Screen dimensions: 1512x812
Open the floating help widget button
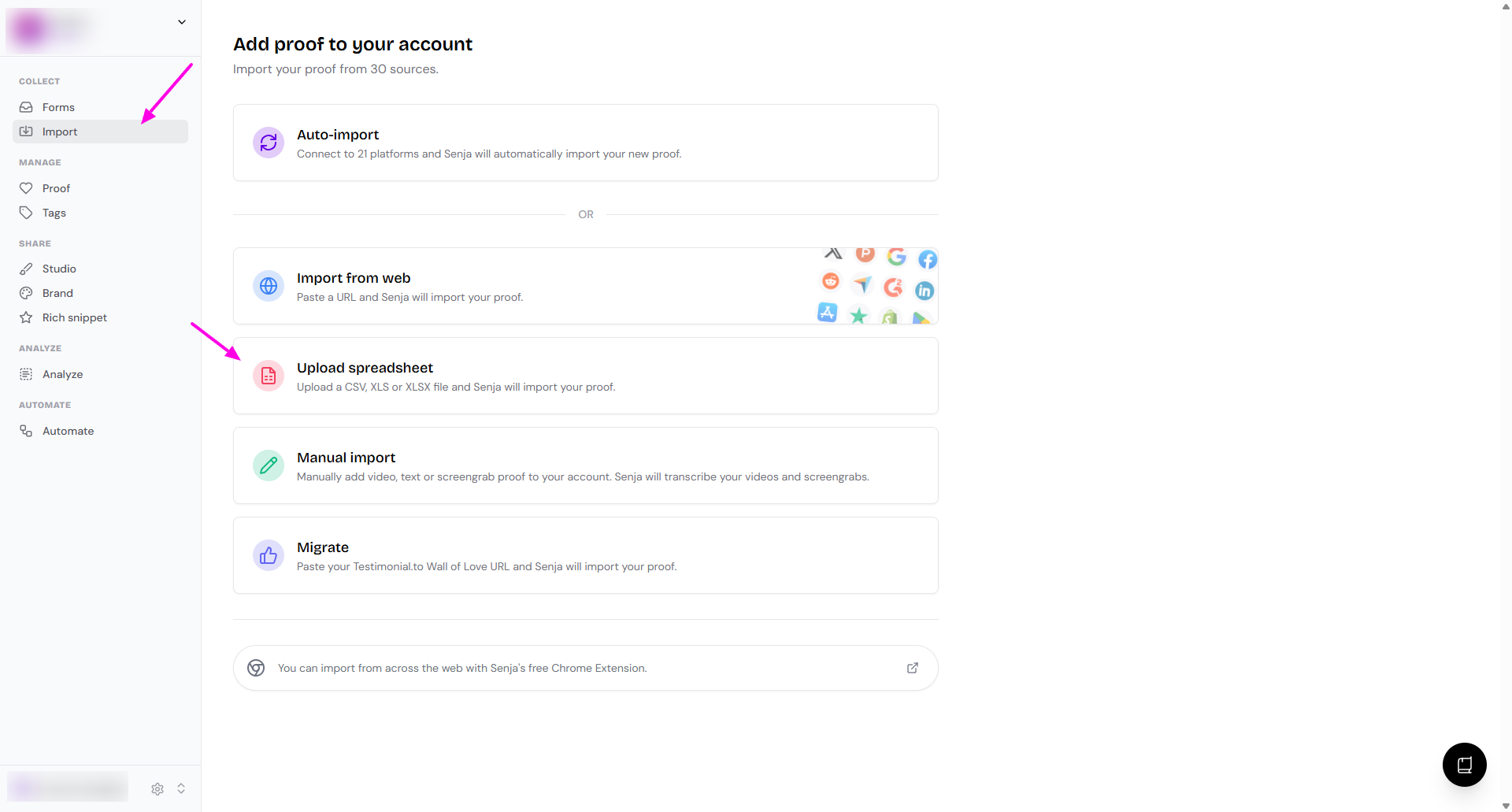[1464, 765]
